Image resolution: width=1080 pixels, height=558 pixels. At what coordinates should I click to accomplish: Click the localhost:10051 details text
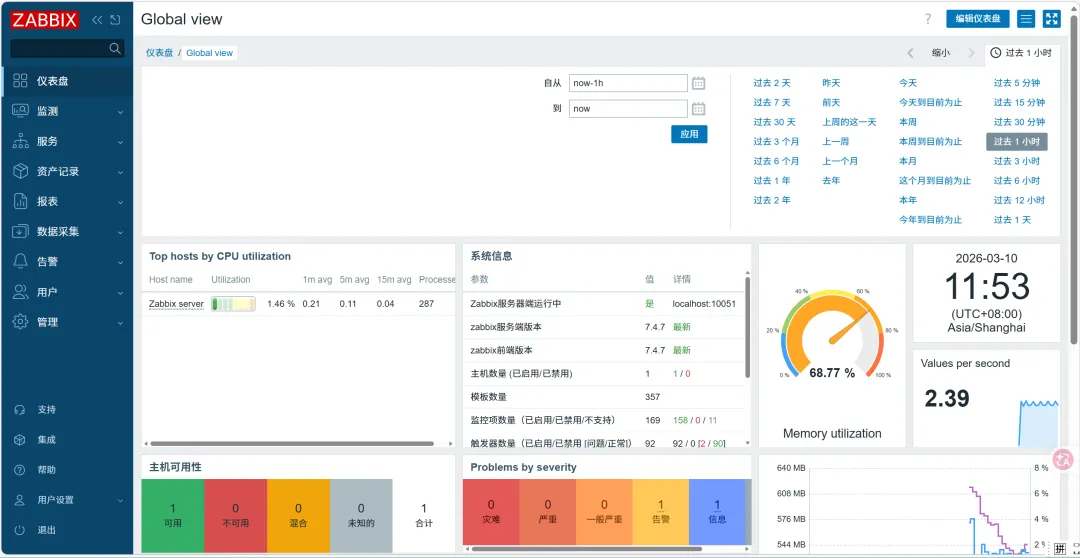click(x=705, y=304)
